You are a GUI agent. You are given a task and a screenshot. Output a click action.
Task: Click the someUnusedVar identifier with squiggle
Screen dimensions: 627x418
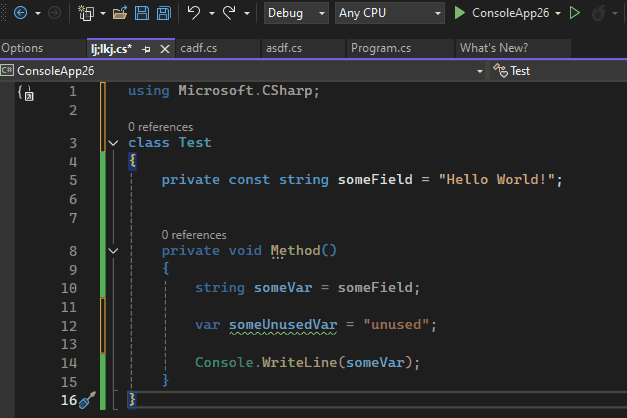[283, 324]
